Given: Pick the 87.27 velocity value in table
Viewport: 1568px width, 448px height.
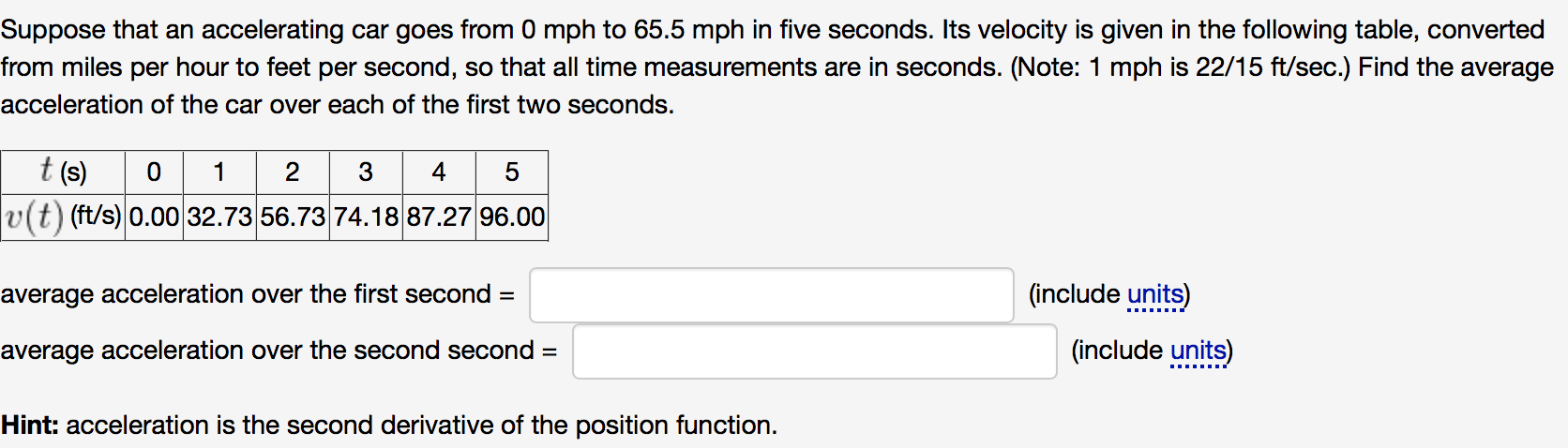Looking at the screenshot, I should point(439,217).
